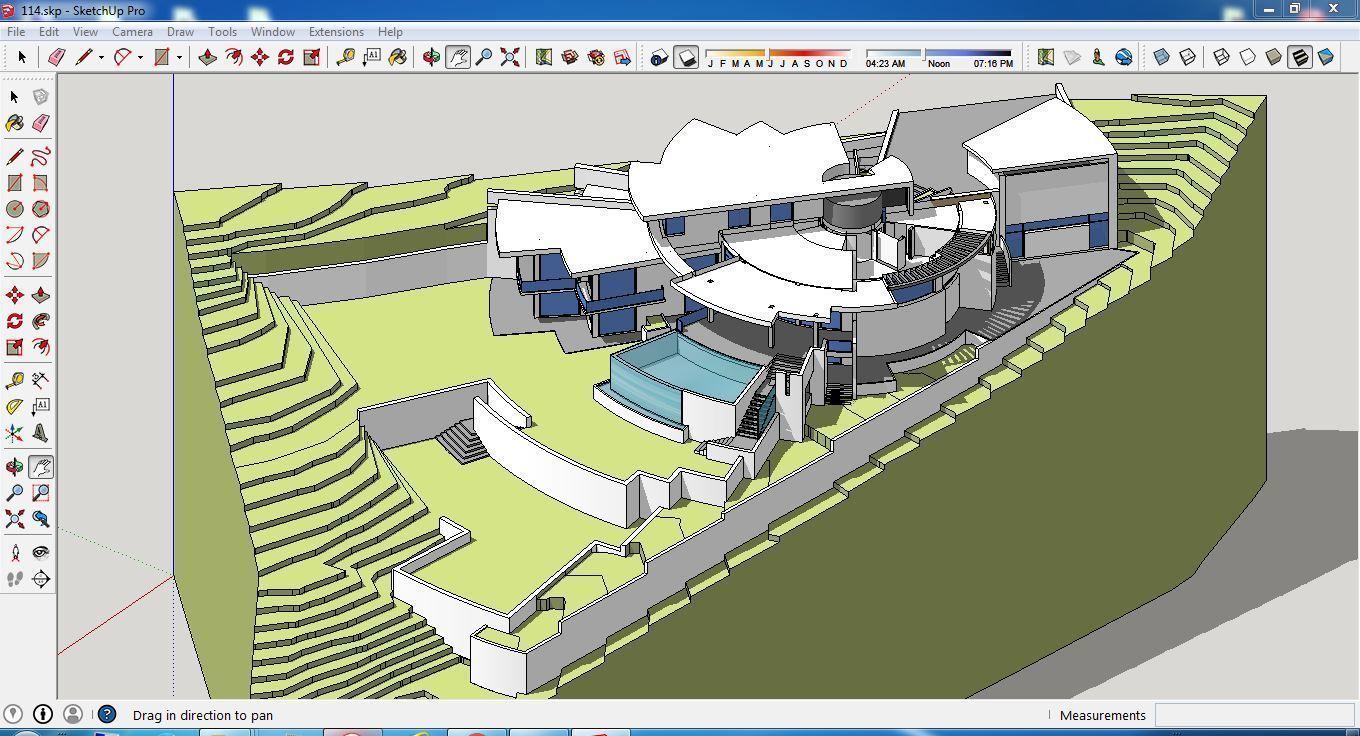Preview model in Google Earth

(x=1124, y=57)
